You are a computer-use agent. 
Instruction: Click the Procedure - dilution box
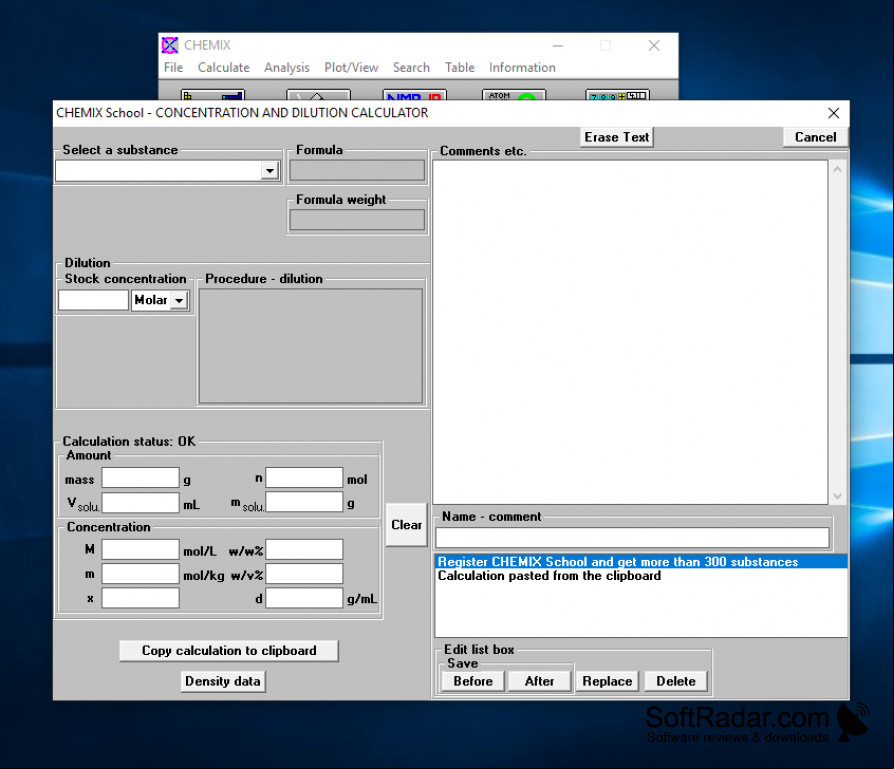[x=311, y=345]
